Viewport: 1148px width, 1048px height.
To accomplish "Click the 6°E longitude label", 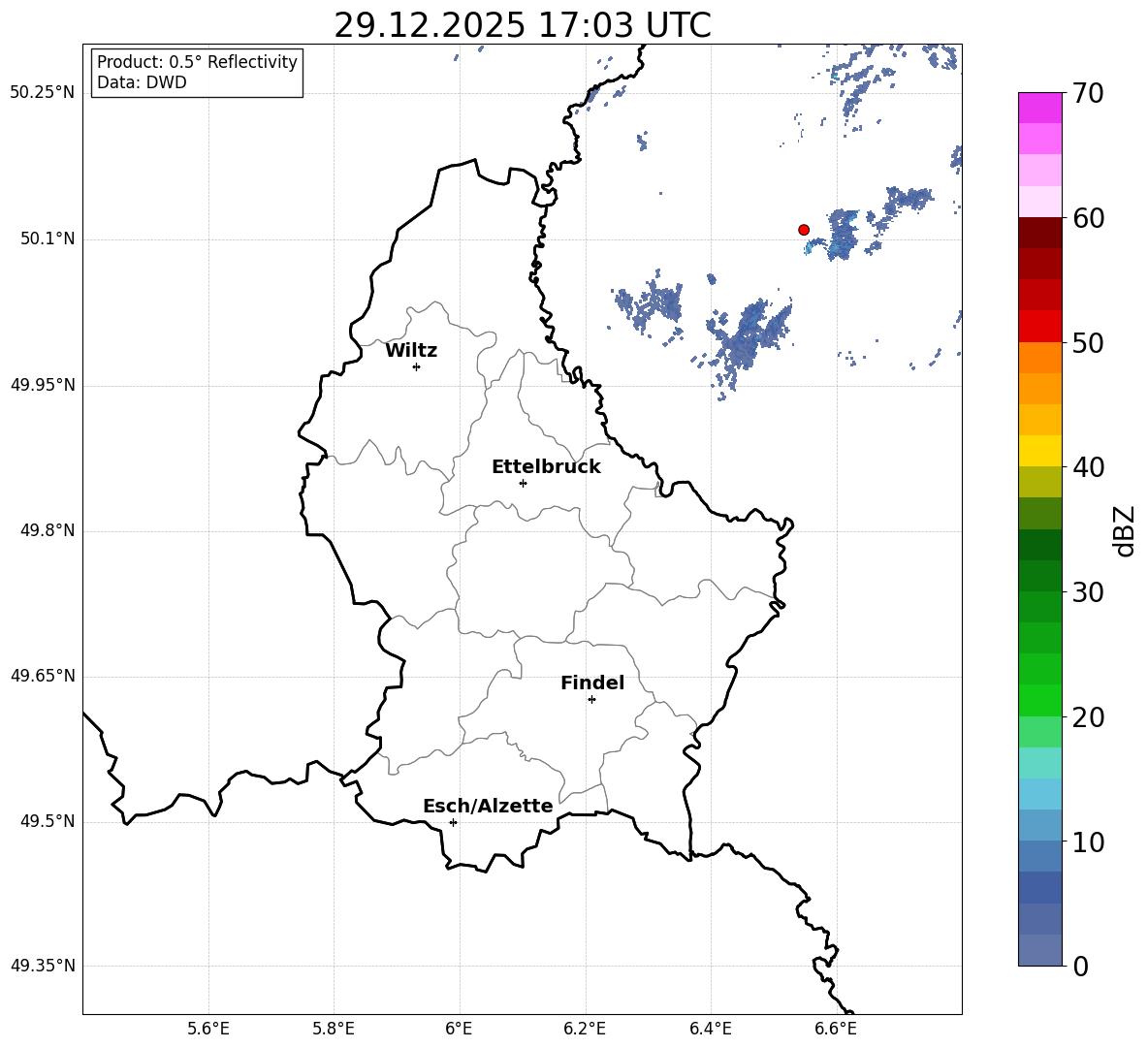I will [x=459, y=1029].
